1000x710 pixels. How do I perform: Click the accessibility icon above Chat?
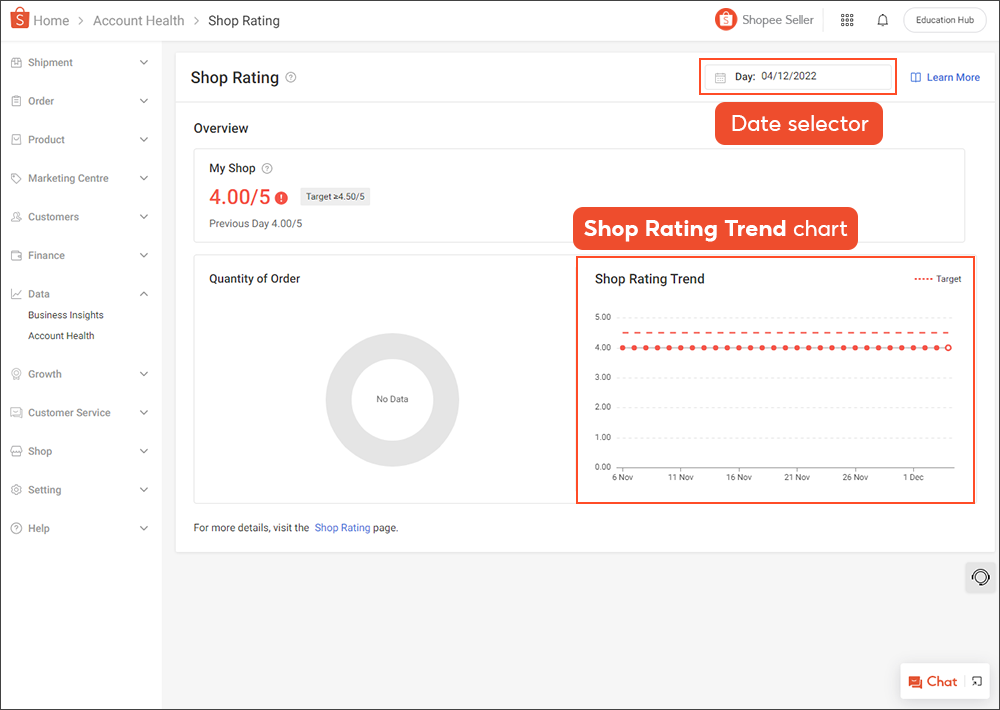[980, 577]
